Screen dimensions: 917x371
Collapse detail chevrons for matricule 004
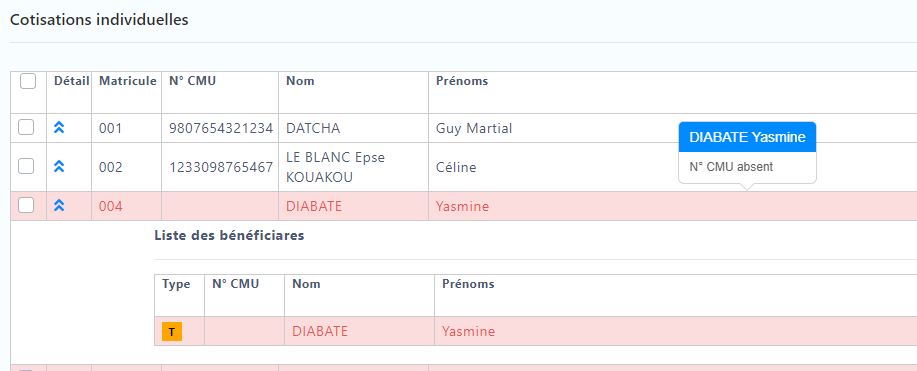coord(58,205)
